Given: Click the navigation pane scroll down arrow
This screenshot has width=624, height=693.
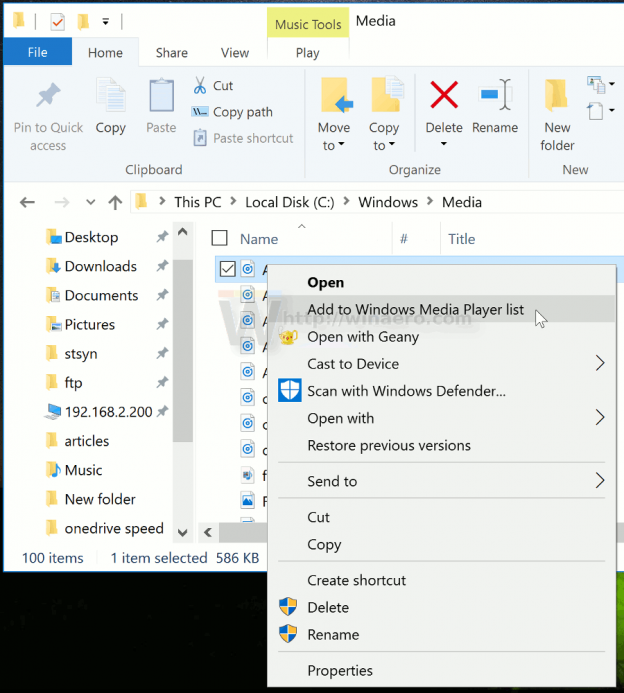Looking at the screenshot, I should pyautogui.click(x=183, y=532).
